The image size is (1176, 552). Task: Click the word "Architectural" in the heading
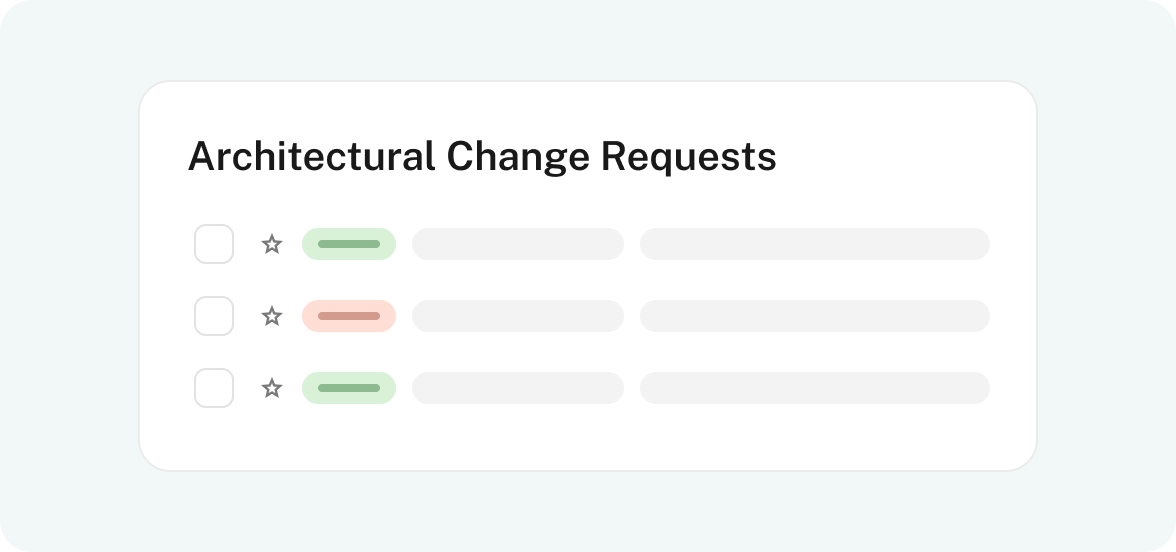pos(311,157)
